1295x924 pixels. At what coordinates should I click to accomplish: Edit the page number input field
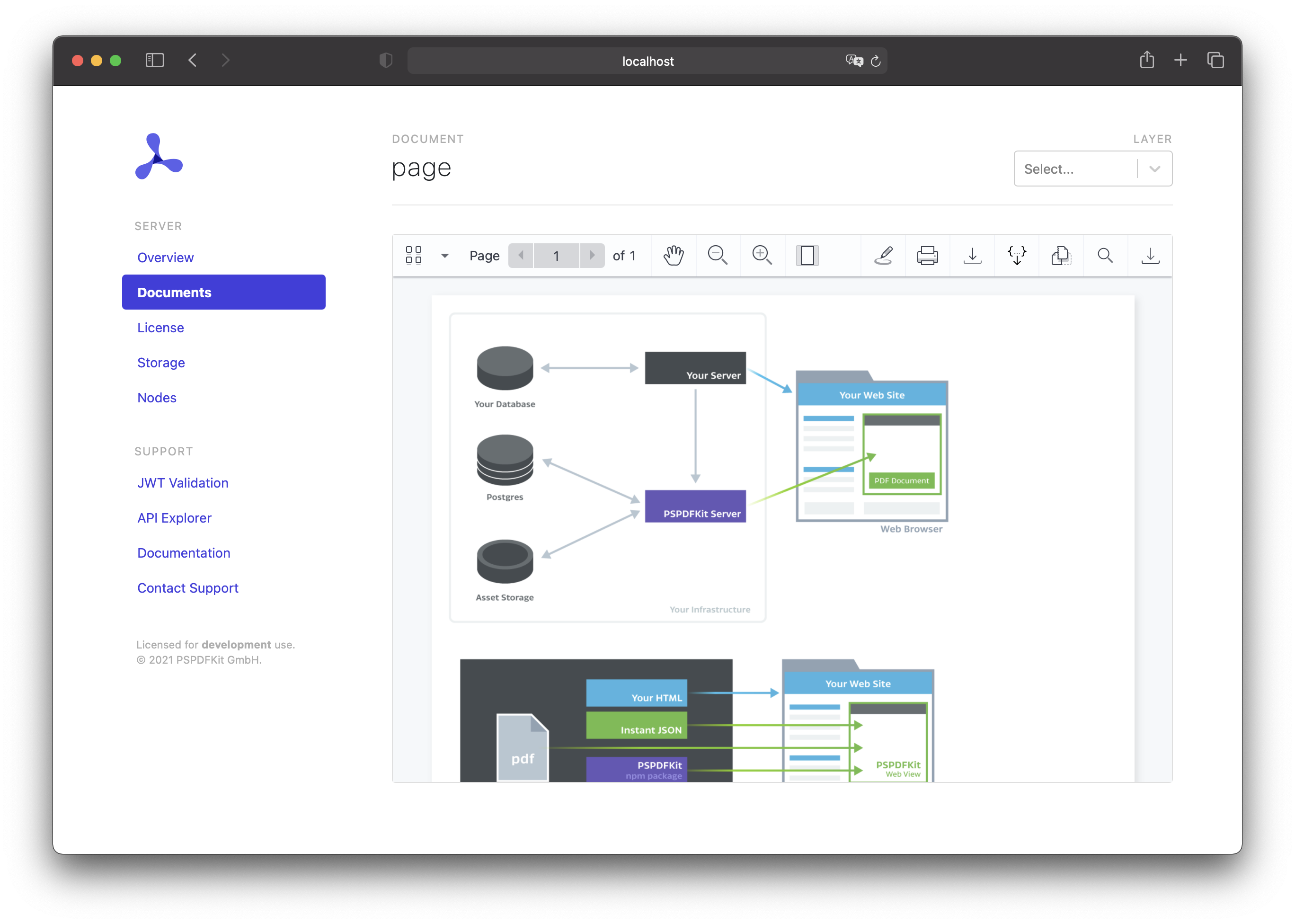coord(556,256)
